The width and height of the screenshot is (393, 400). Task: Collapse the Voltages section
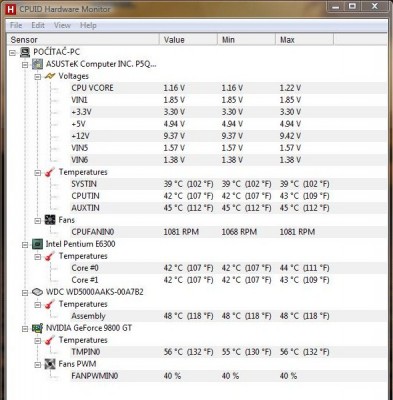38,77
